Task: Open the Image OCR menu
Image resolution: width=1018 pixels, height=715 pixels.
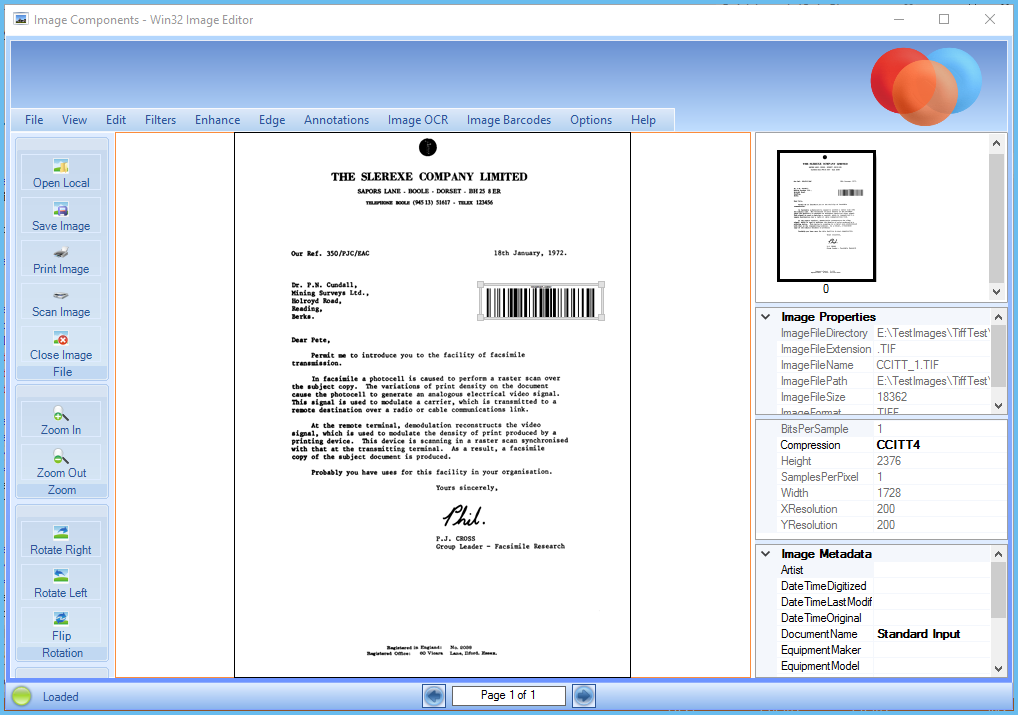Action: [x=418, y=120]
